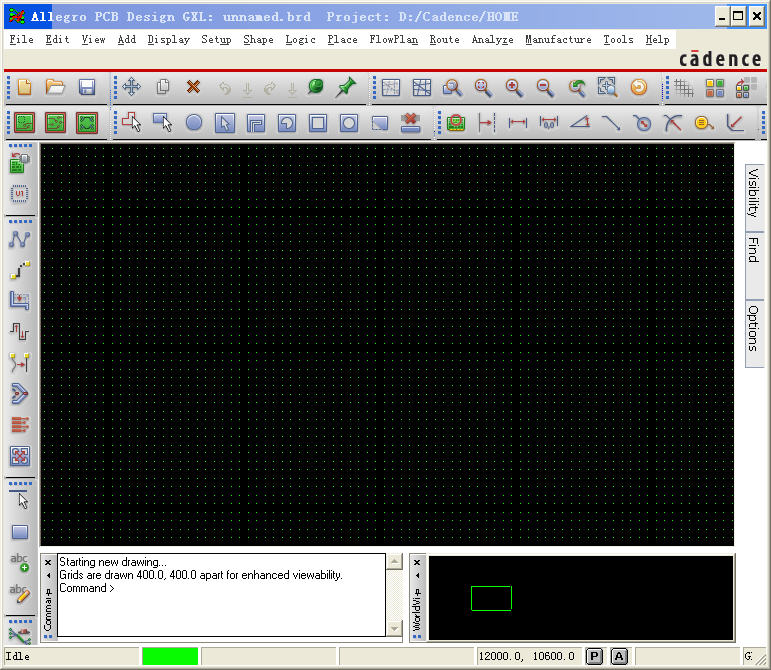
Task: Click the red X Delete icon
Action: click(193, 87)
